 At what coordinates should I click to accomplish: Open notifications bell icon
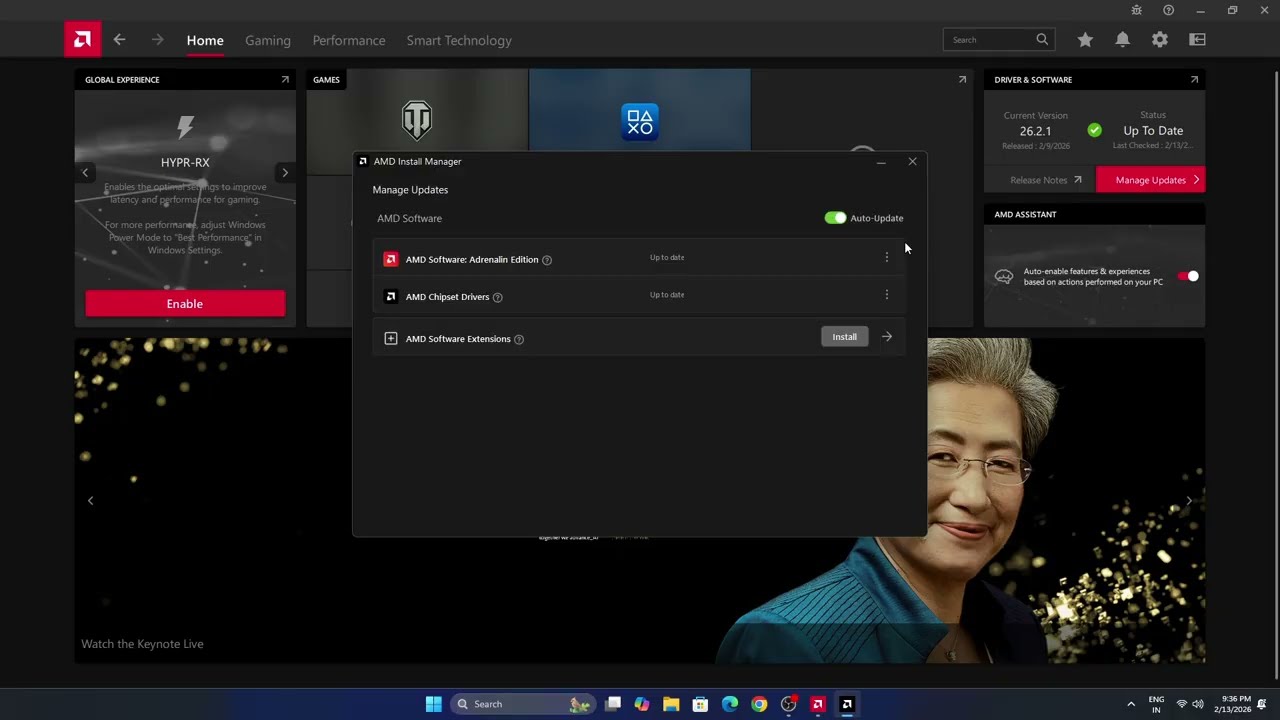tap(1122, 40)
